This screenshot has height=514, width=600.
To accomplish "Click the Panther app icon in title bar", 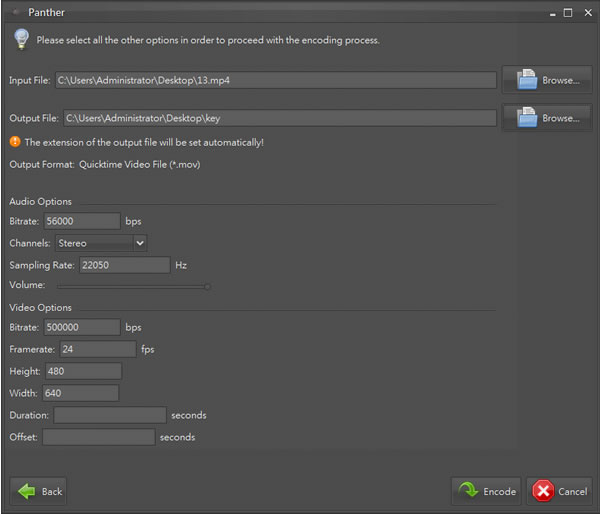I will 16,12.
